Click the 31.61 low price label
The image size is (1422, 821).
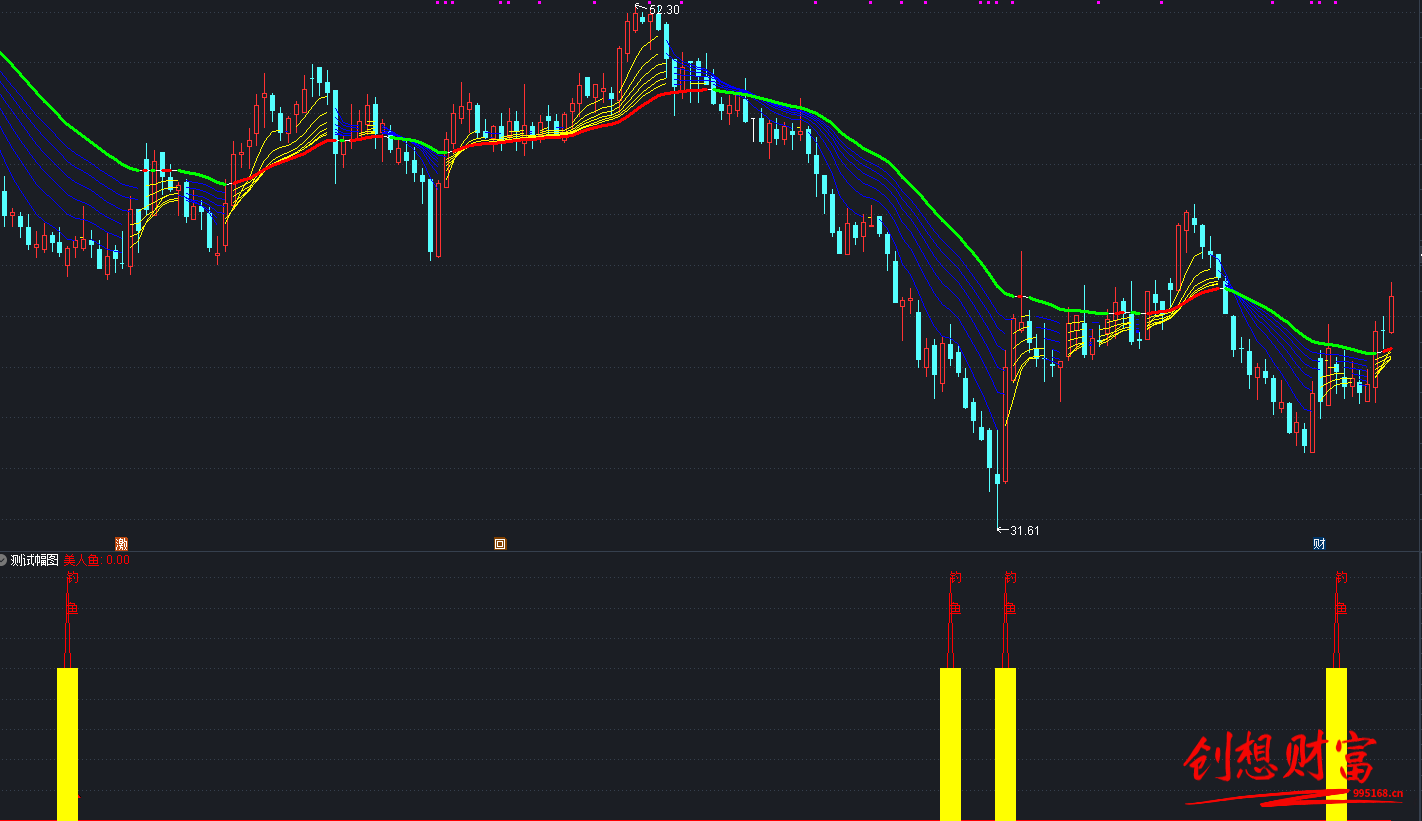(x=1024, y=531)
